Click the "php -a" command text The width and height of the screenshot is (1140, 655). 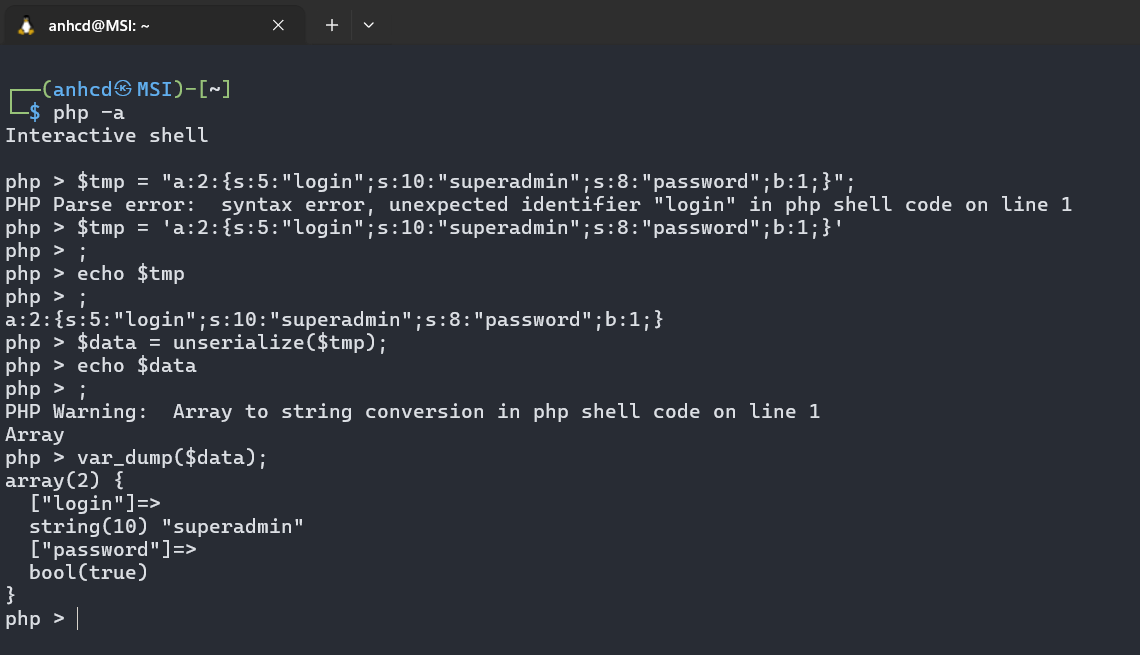click(89, 112)
